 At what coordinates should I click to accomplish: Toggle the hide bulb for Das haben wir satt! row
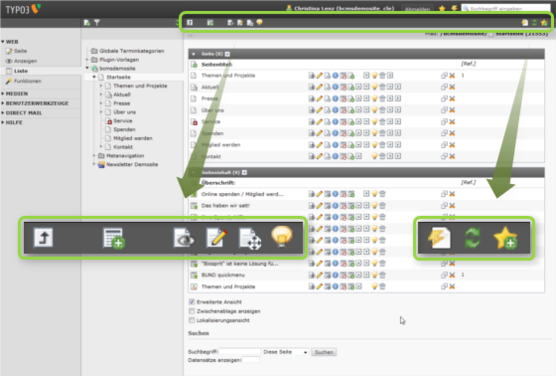point(374,206)
